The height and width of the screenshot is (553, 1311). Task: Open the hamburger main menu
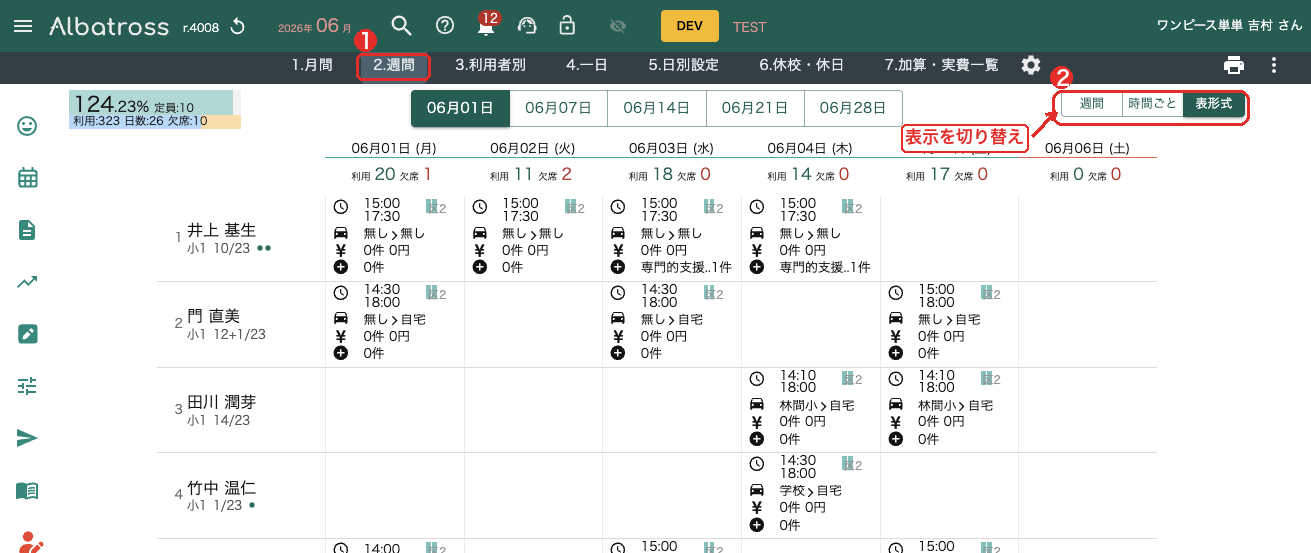pos(23,26)
